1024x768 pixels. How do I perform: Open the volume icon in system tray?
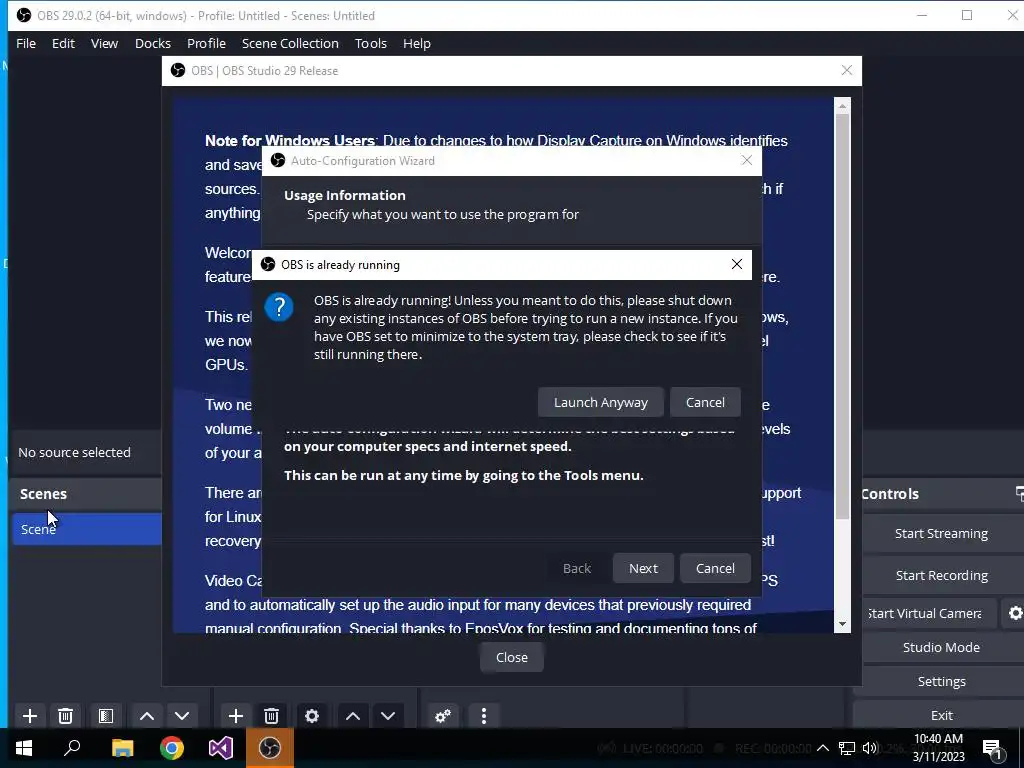coord(870,748)
